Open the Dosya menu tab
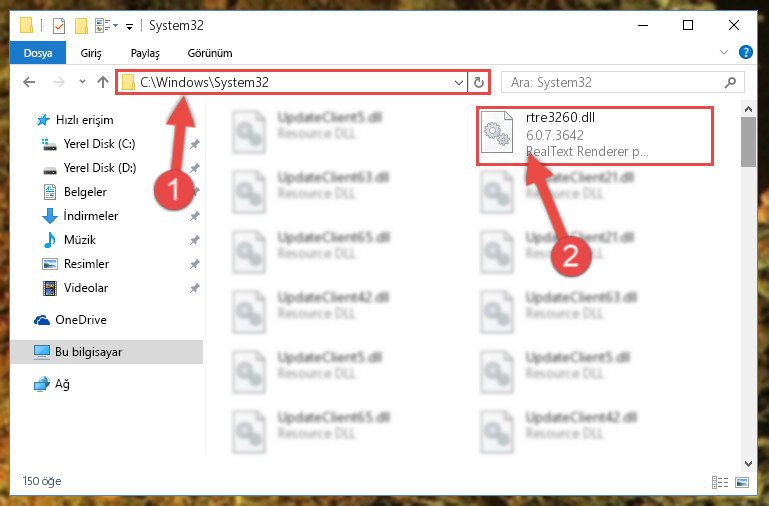The image size is (769, 506). tap(38, 52)
